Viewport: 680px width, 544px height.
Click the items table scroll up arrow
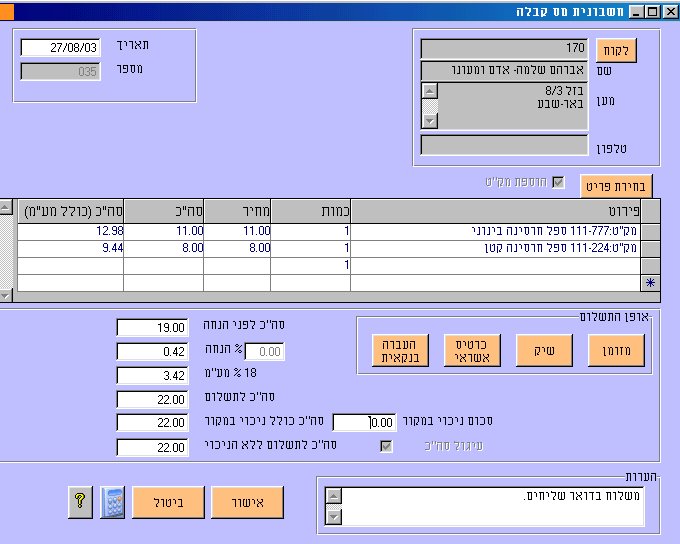point(6,207)
